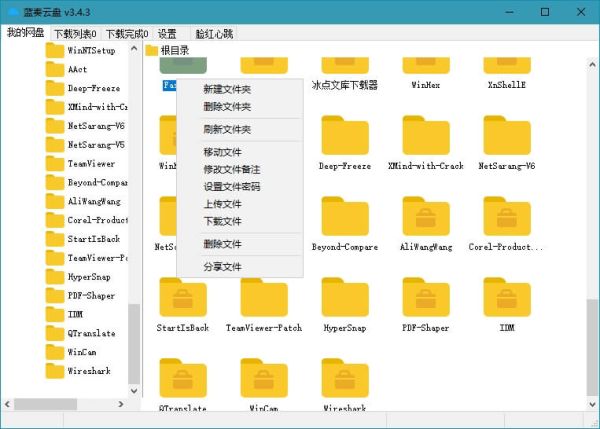Click the StartIsBack folder icon in the left tree
This screenshot has width=600, height=429.
(55, 239)
